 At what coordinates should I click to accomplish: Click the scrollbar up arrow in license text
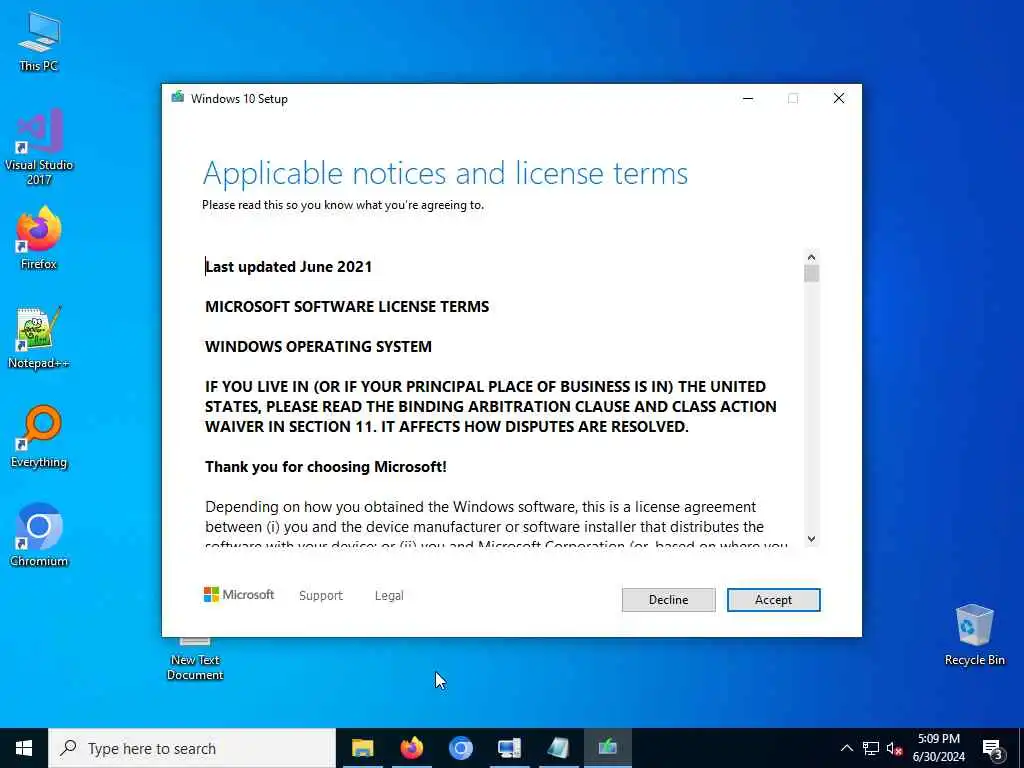point(811,257)
